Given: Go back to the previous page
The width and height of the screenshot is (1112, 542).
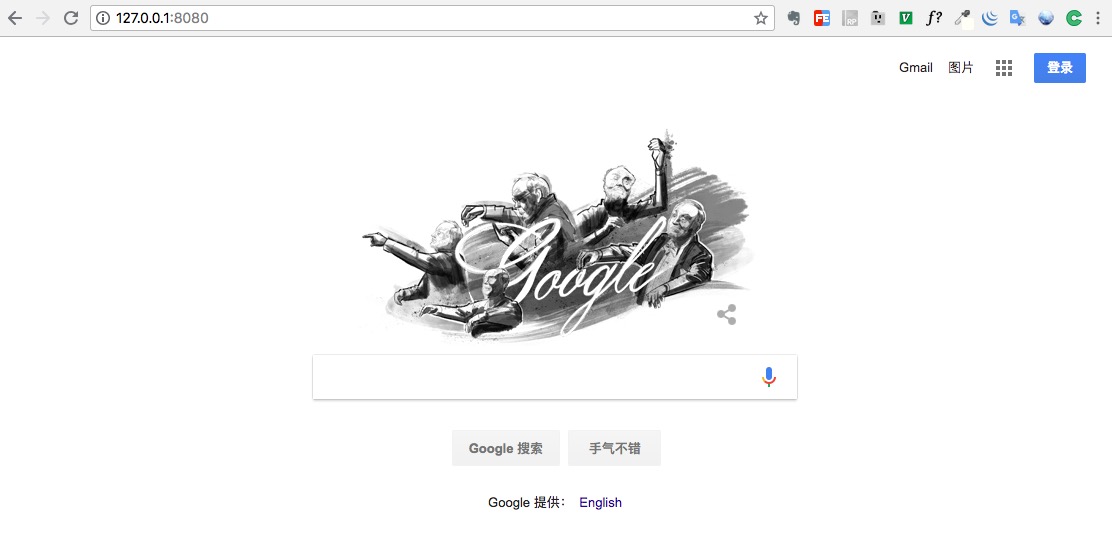Looking at the screenshot, I should (15, 18).
